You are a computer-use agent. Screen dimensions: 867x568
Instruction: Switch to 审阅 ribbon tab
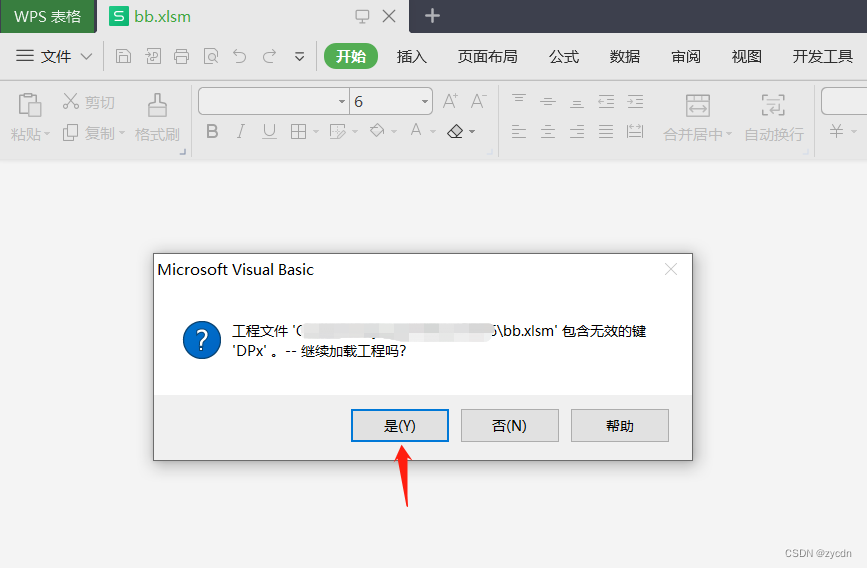pyautogui.click(x=686, y=56)
